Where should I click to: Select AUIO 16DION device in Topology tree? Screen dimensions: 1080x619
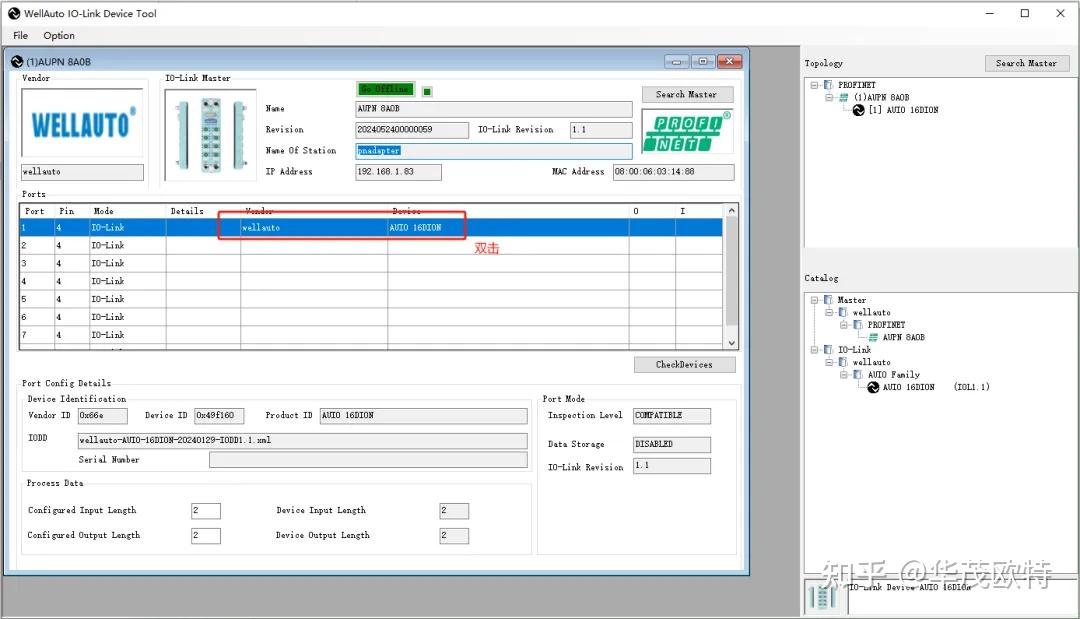[907, 109]
